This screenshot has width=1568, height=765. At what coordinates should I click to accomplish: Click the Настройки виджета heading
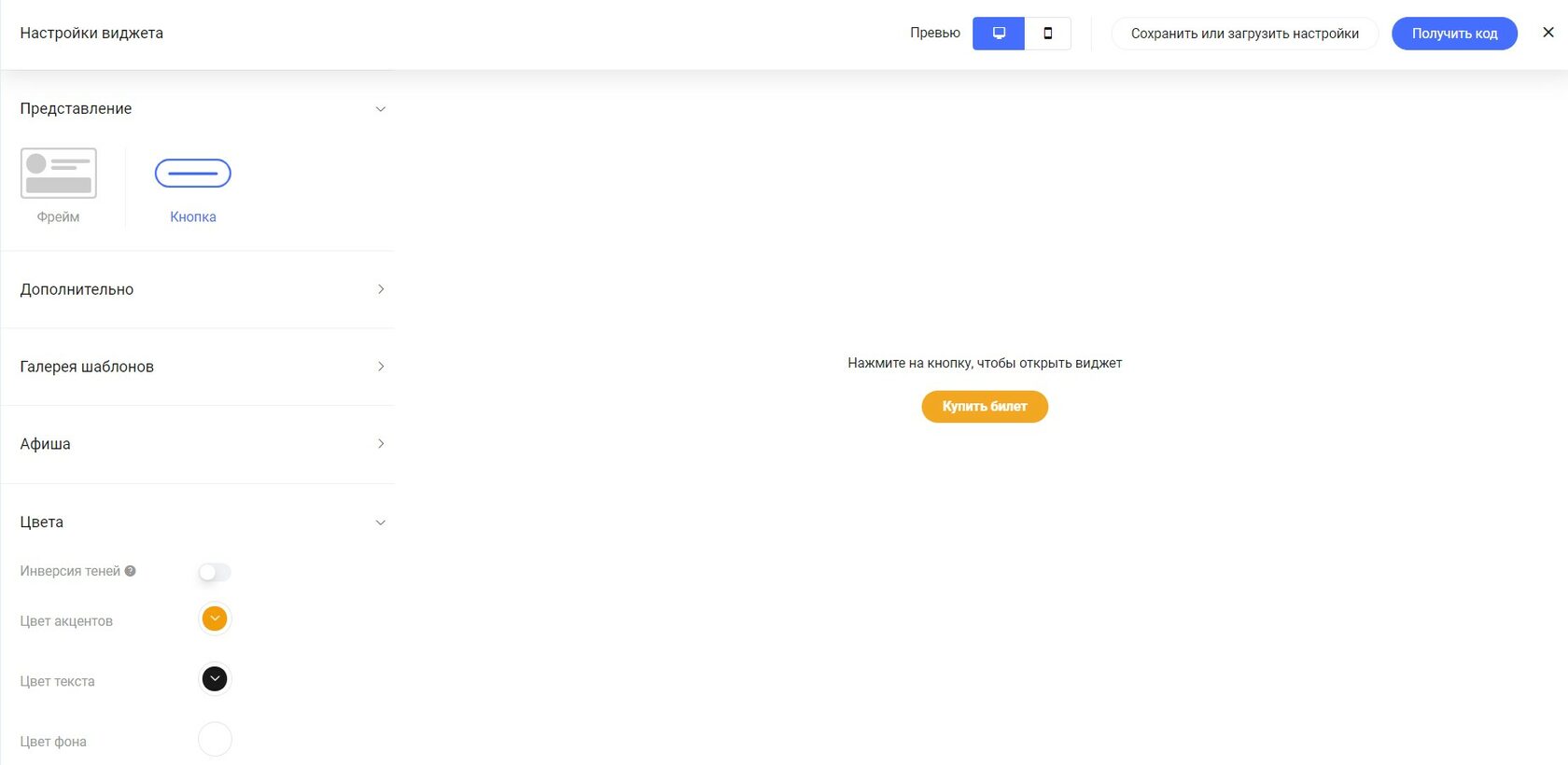[91, 33]
